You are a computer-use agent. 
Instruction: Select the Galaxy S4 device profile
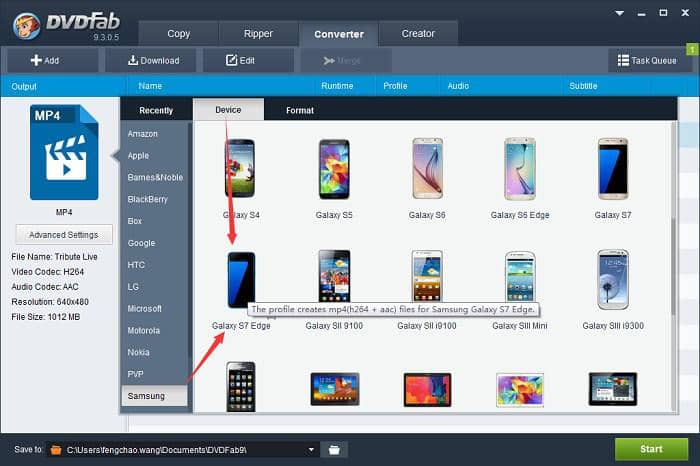(x=240, y=169)
